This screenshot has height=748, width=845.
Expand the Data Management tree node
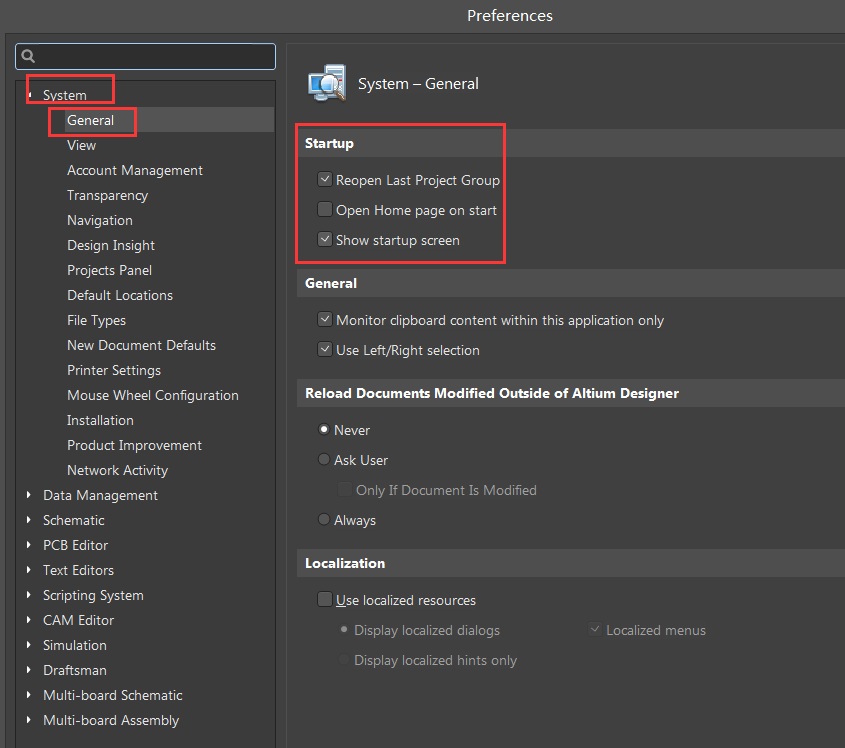coord(30,495)
